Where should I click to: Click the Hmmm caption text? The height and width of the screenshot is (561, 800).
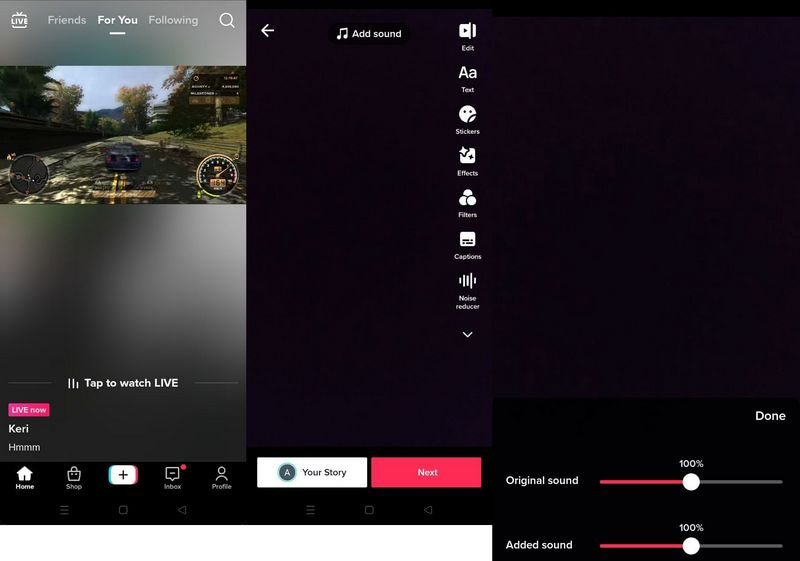24,447
